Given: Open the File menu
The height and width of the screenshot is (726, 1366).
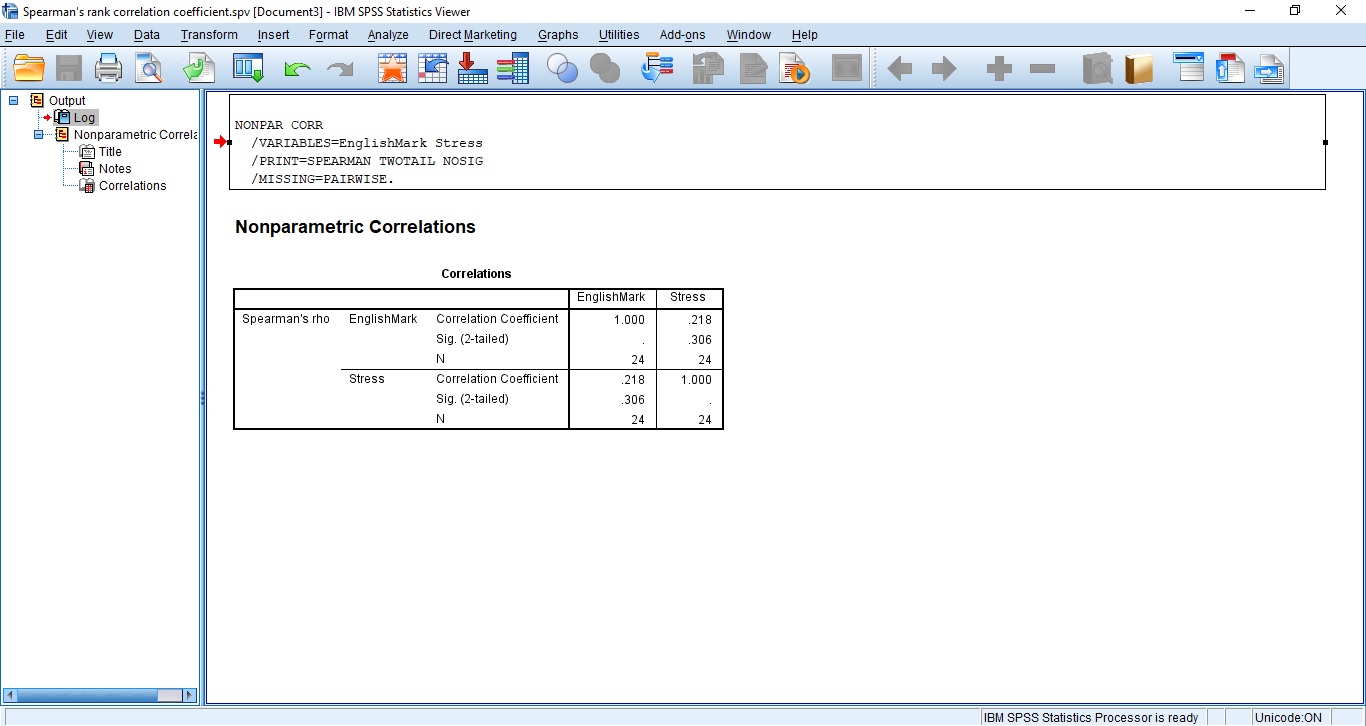Looking at the screenshot, I should pyautogui.click(x=15, y=34).
